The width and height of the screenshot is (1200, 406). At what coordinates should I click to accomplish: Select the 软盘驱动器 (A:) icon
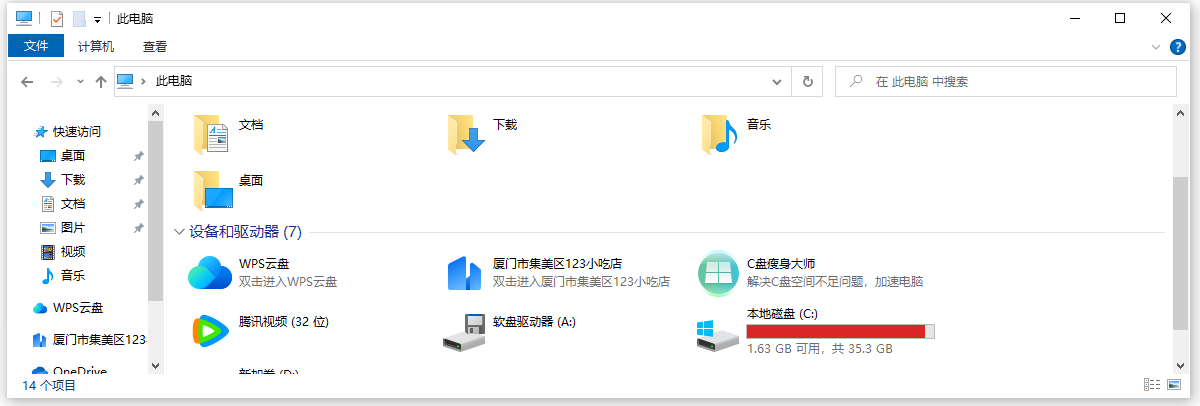click(465, 333)
